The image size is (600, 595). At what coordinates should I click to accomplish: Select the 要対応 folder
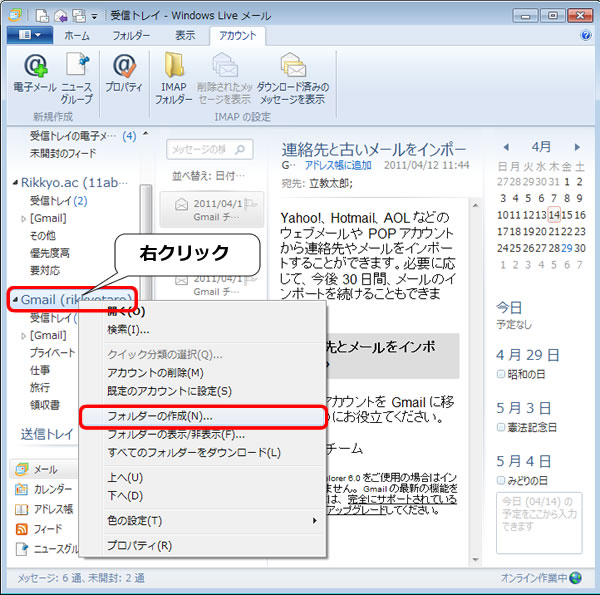pyautogui.click(x=45, y=271)
